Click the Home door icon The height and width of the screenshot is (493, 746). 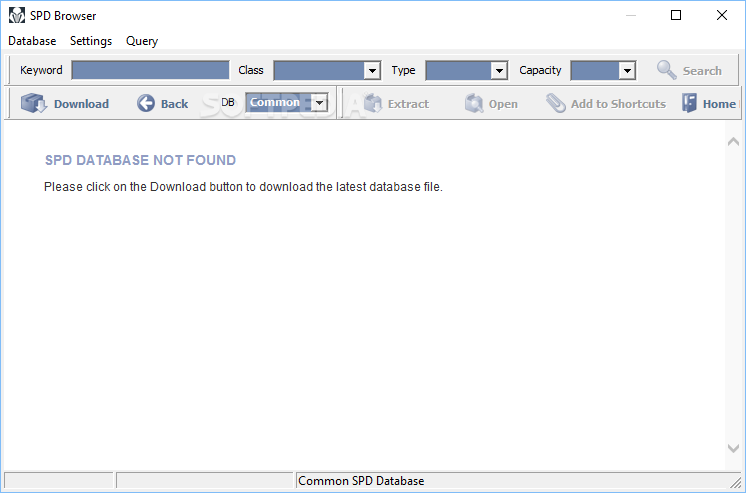click(x=689, y=103)
